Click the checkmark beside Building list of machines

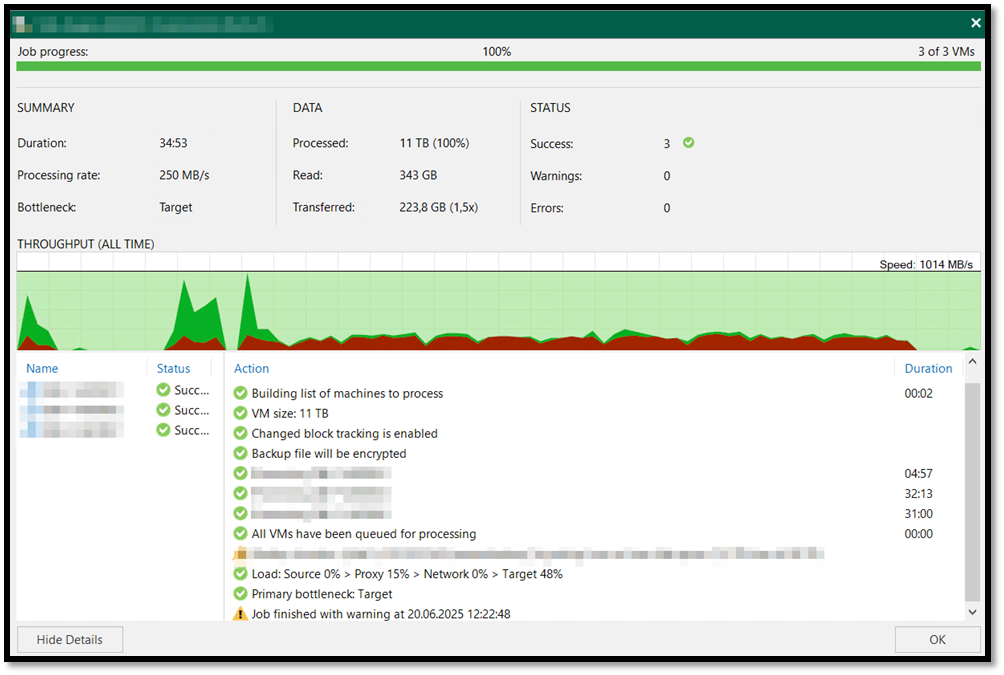coord(240,393)
